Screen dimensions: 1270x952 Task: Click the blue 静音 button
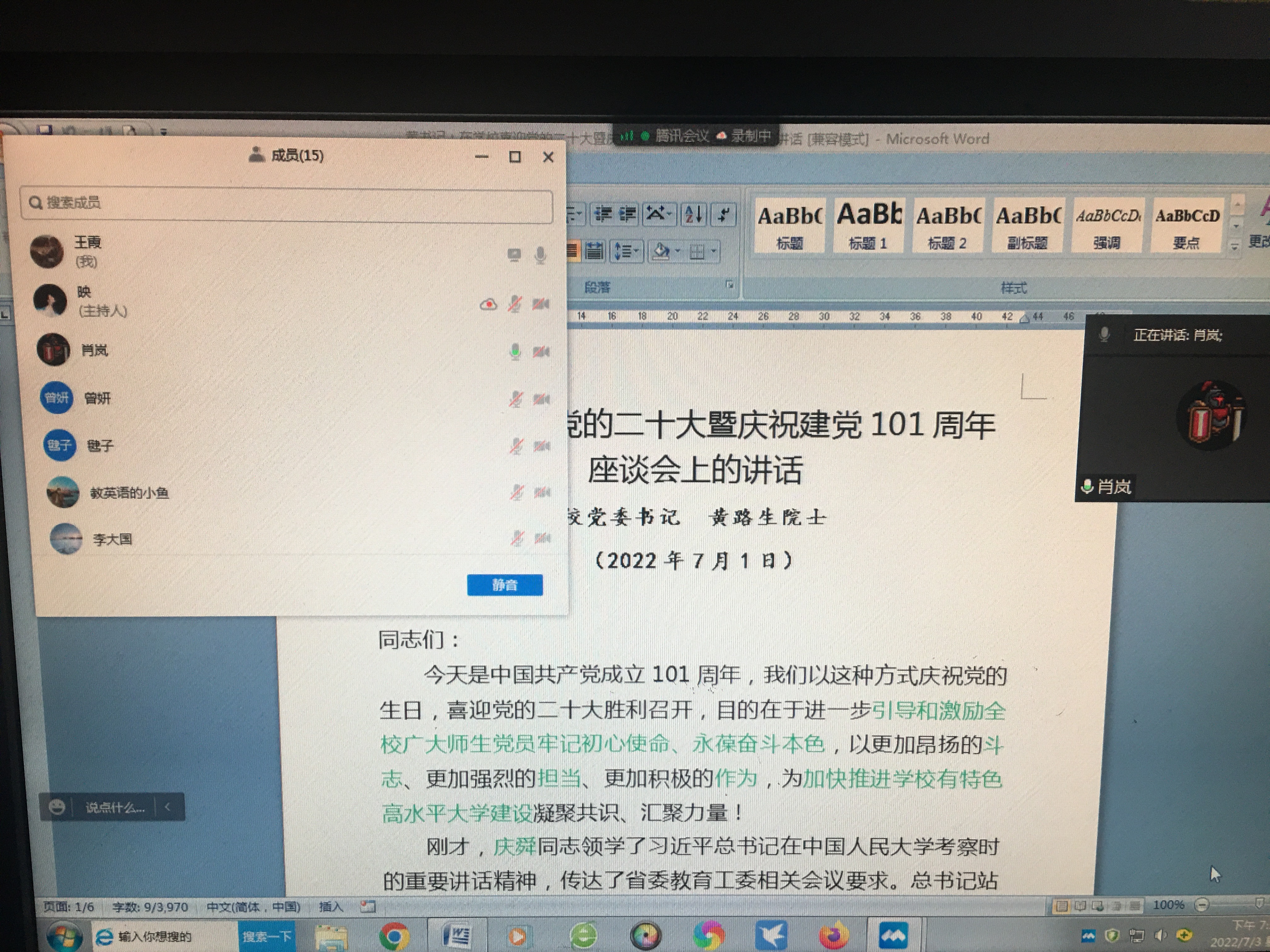point(504,585)
